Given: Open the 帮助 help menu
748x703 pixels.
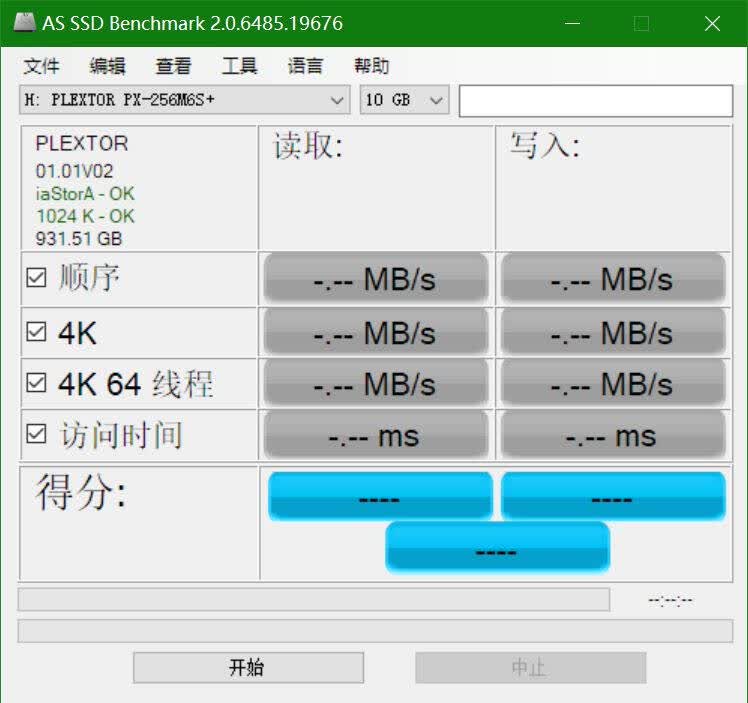Looking at the screenshot, I should pos(372,66).
